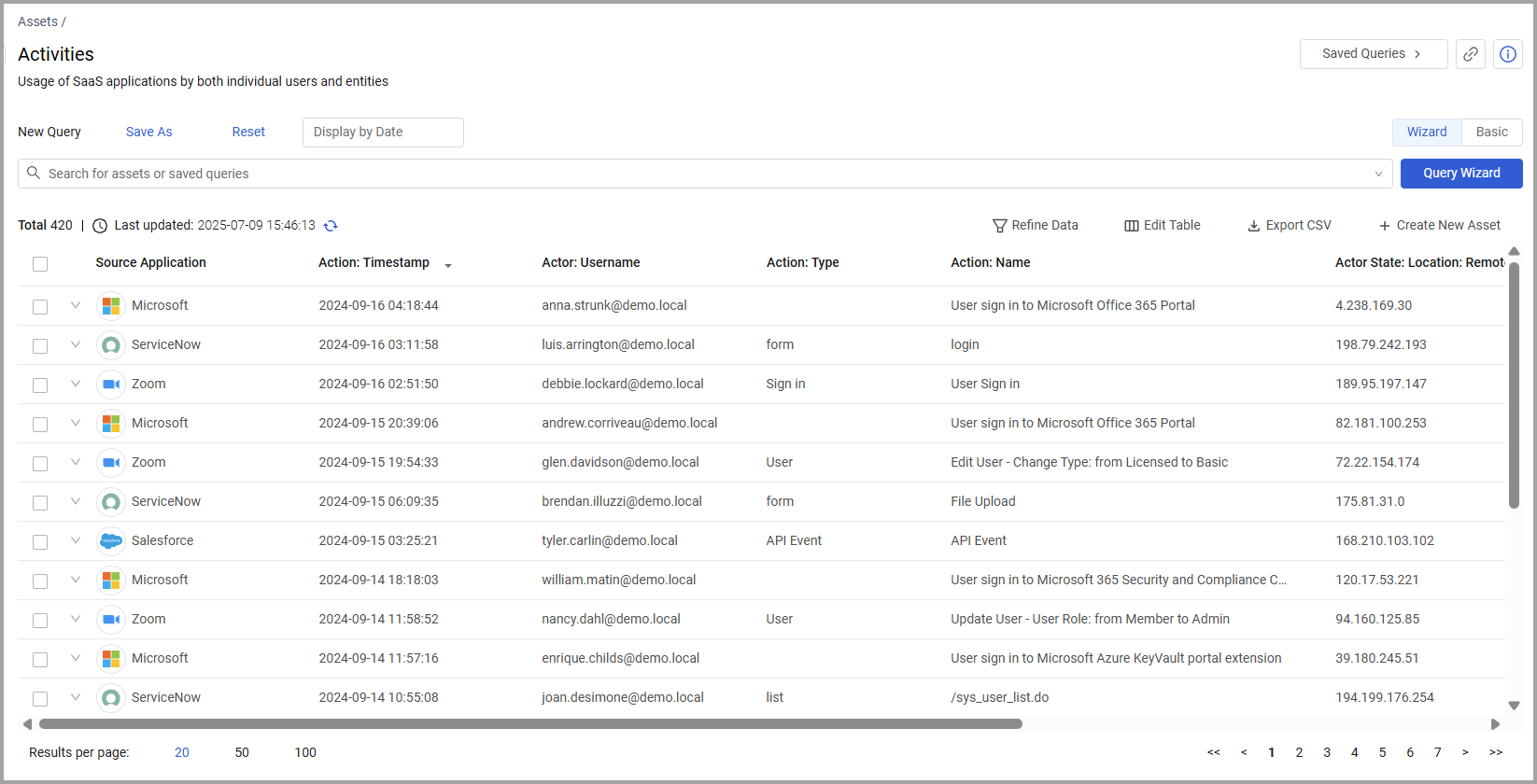Click the horizontal table scrollbar

click(530, 724)
